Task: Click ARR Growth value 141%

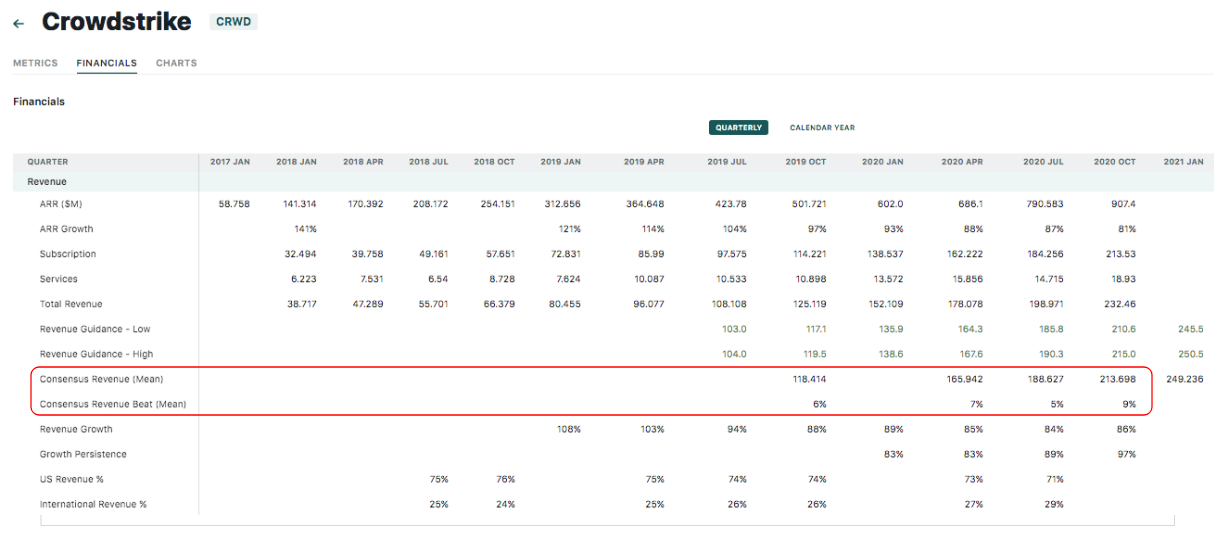Action: pyautogui.click(x=304, y=229)
